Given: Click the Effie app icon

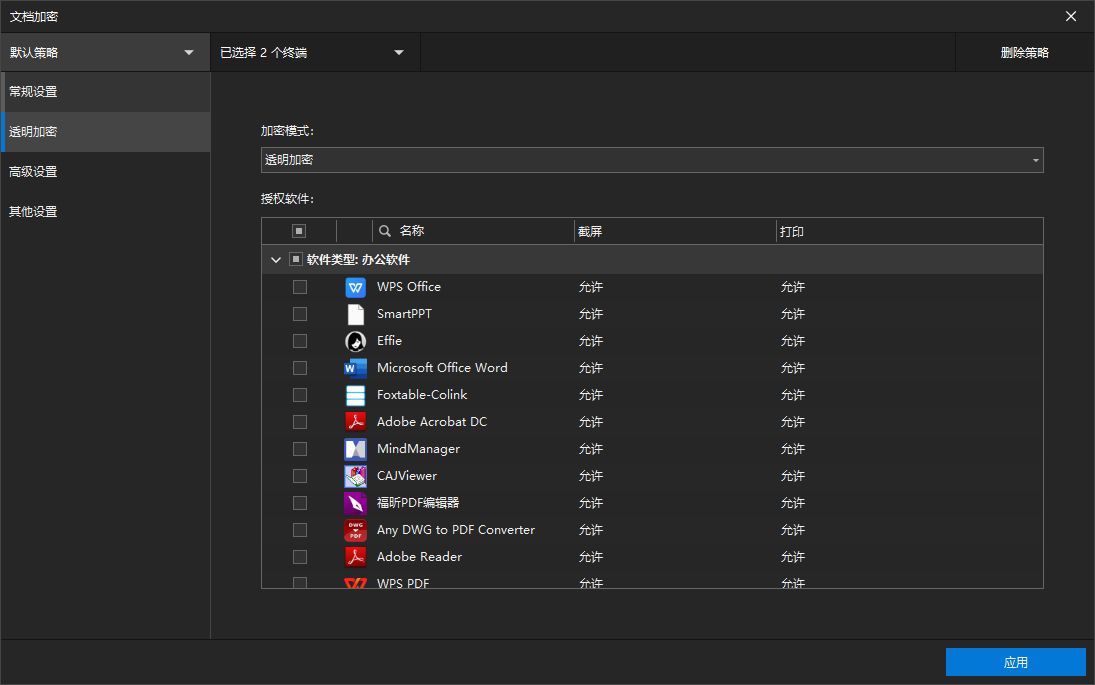Looking at the screenshot, I should [355, 341].
